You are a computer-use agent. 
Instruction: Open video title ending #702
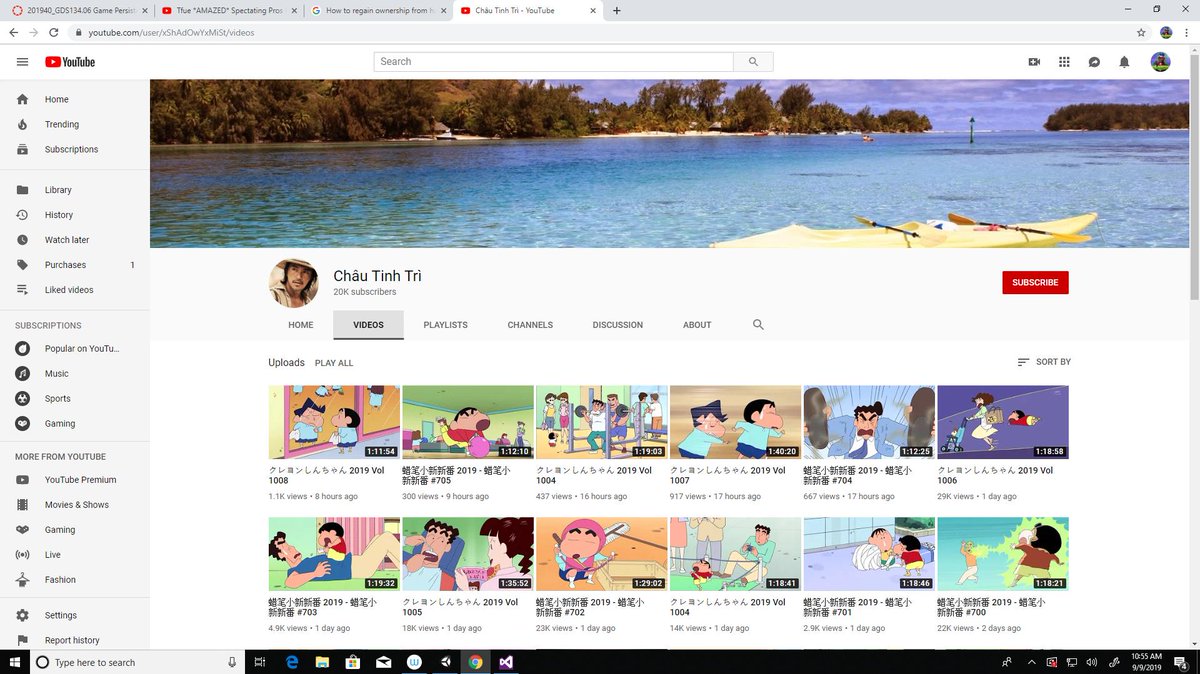590,607
